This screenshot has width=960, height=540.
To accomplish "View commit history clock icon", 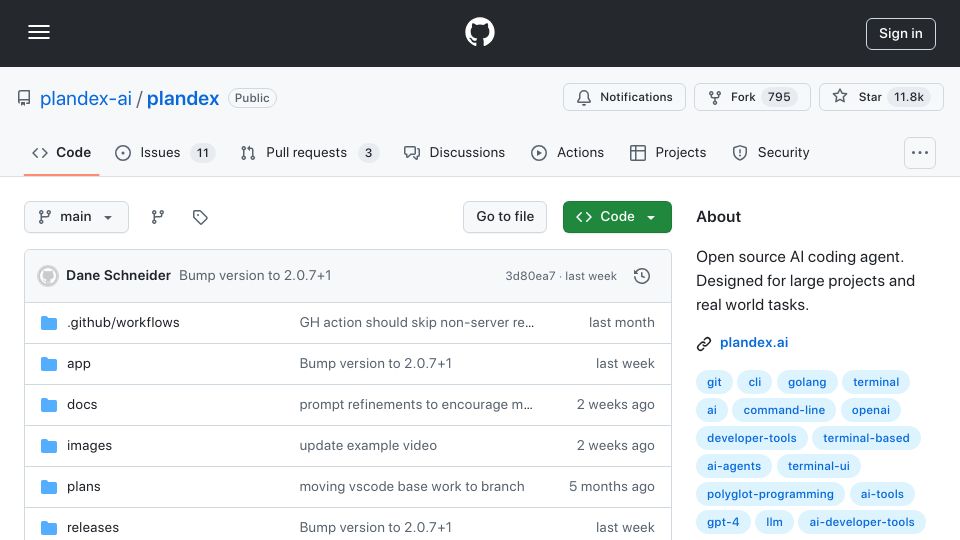I will coord(642,276).
